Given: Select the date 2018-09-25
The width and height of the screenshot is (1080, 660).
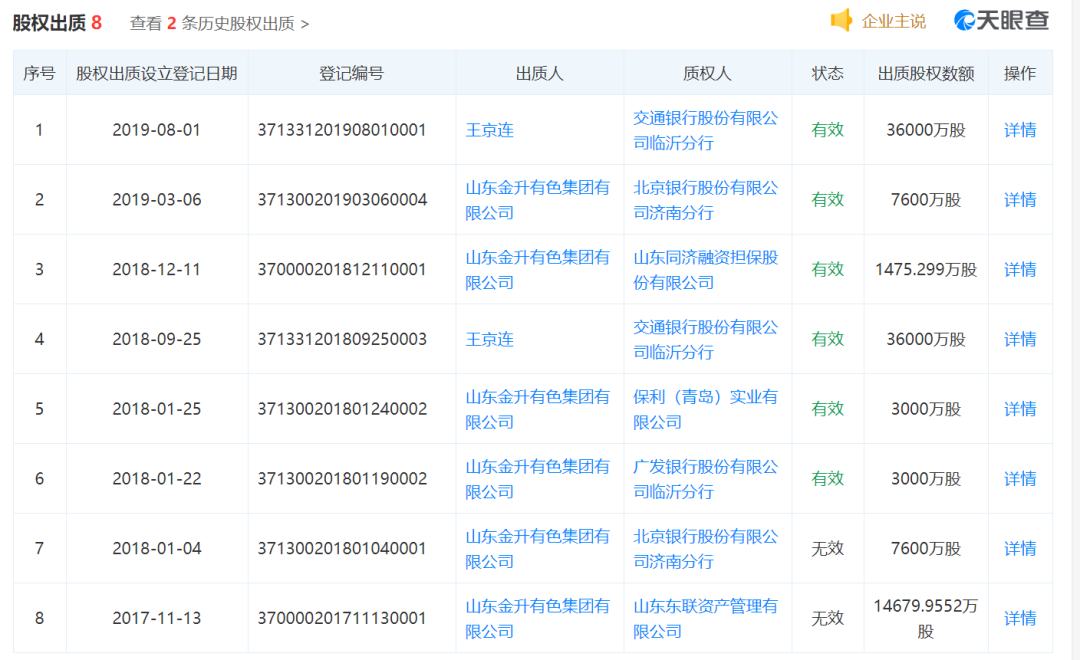Looking at the screenshot, I should pos(157,339).
